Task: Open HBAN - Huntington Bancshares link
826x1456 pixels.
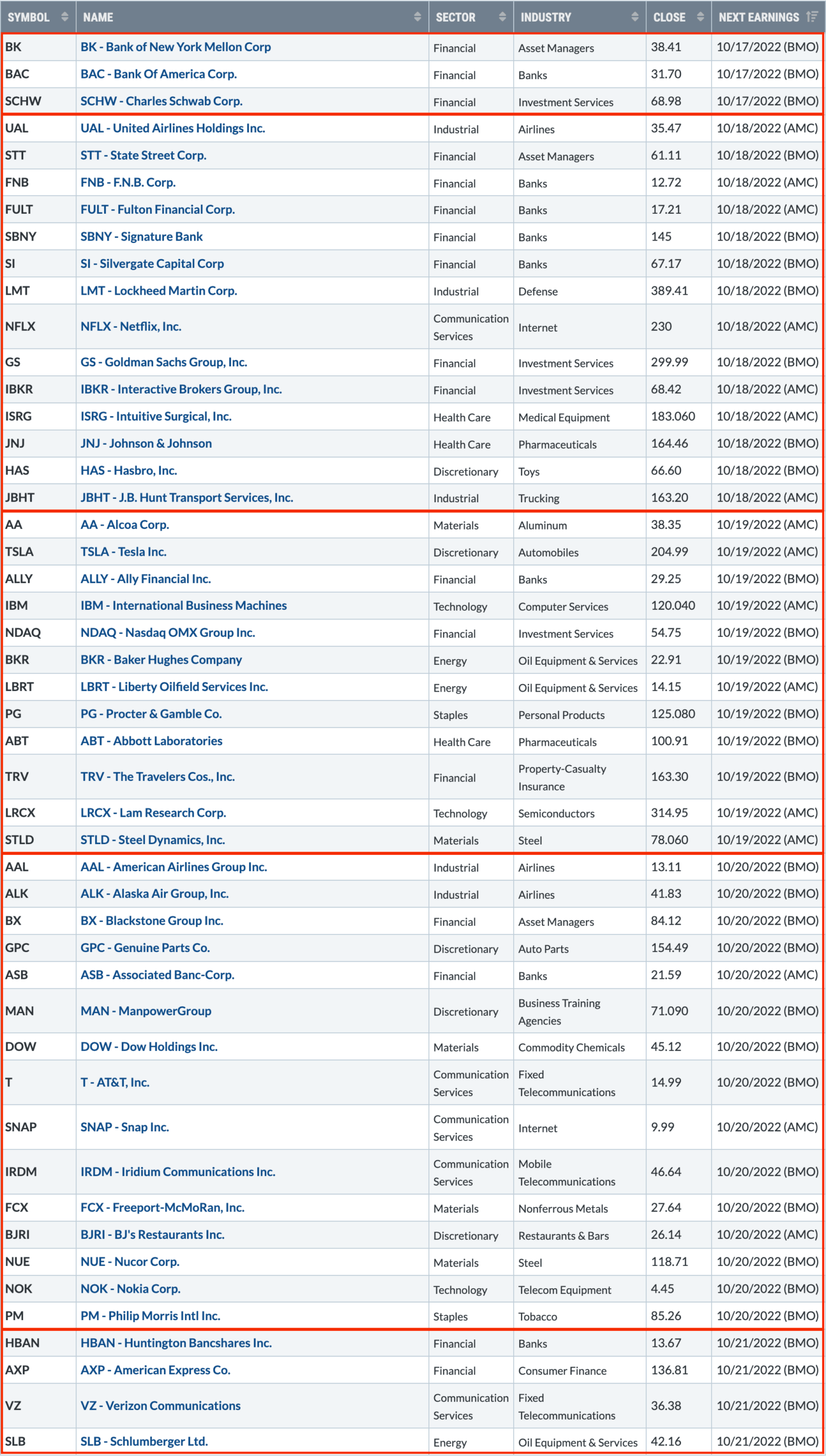Action: (176, 1343)
